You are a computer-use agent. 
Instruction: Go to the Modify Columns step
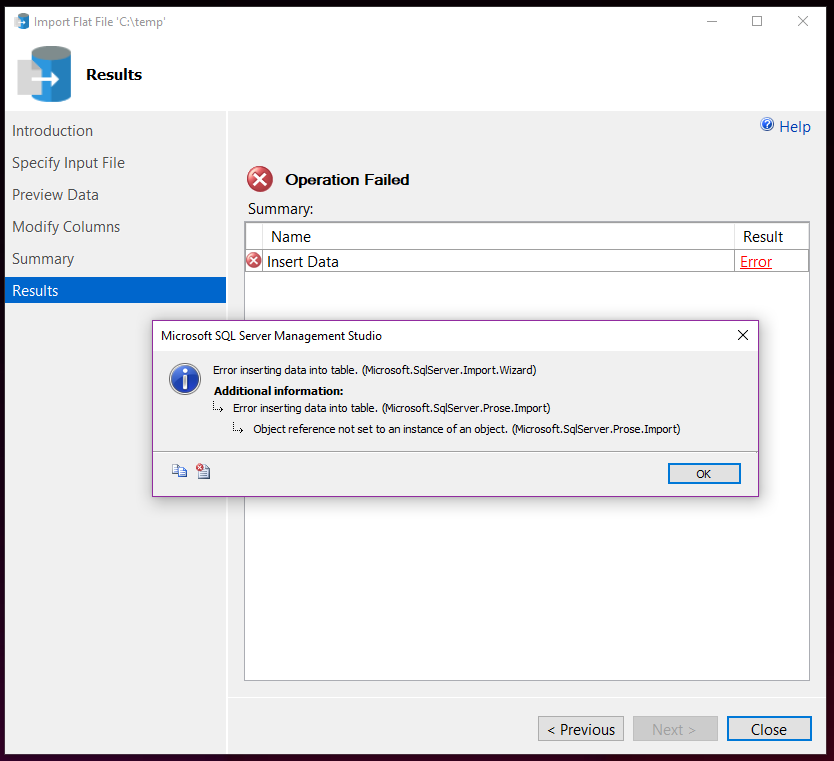[x=66, y=227]
